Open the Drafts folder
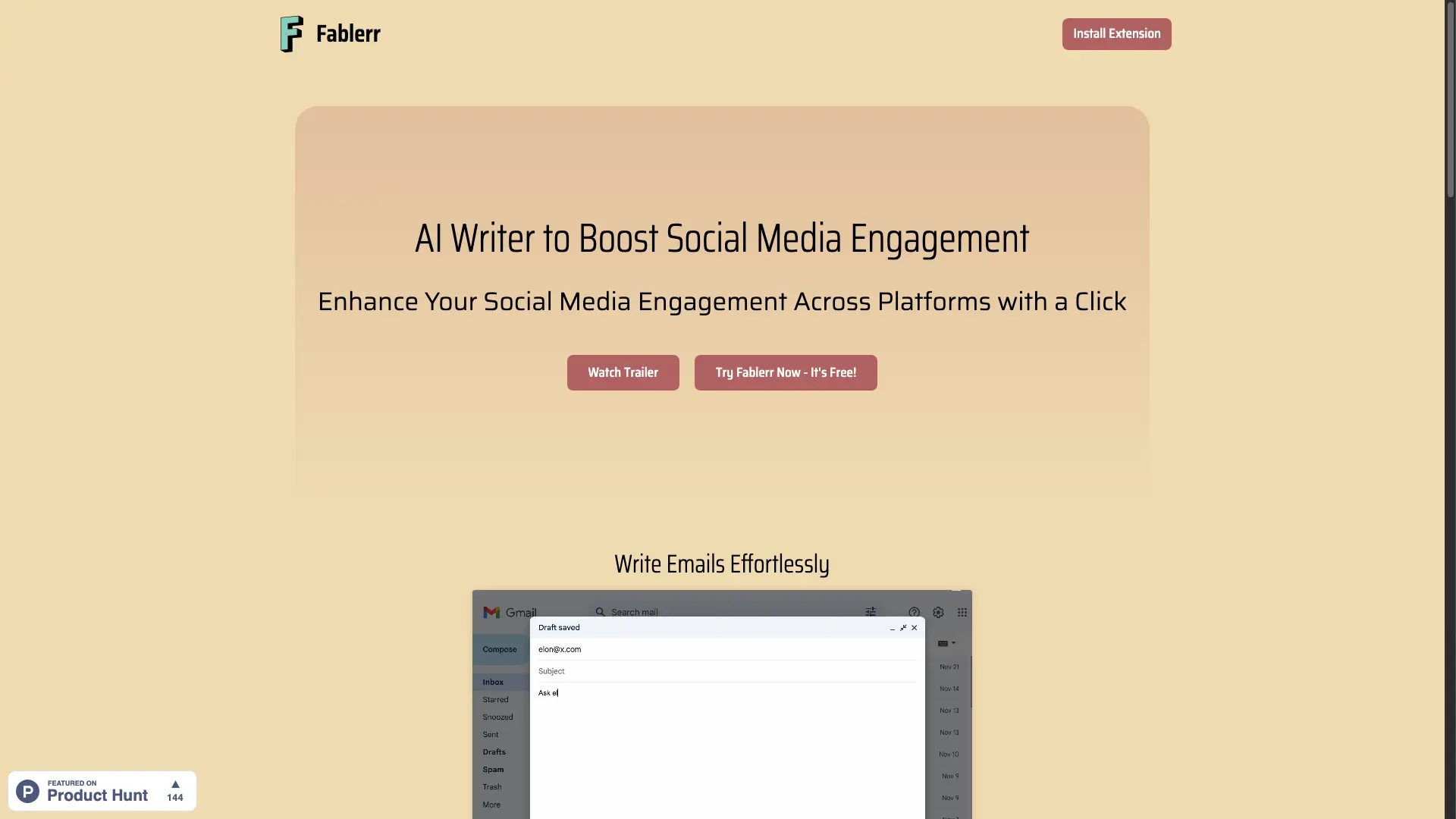Image resolution: width=1456 pixels, height=819 pixels. click(x=494, y=752)
